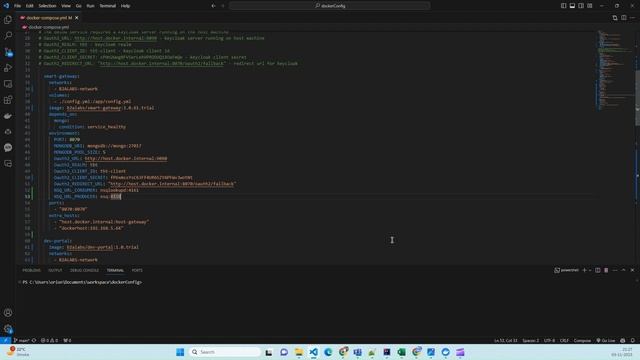Close the docker-compose.yml editor tab
640x360 pixels.
pos(76,18)
